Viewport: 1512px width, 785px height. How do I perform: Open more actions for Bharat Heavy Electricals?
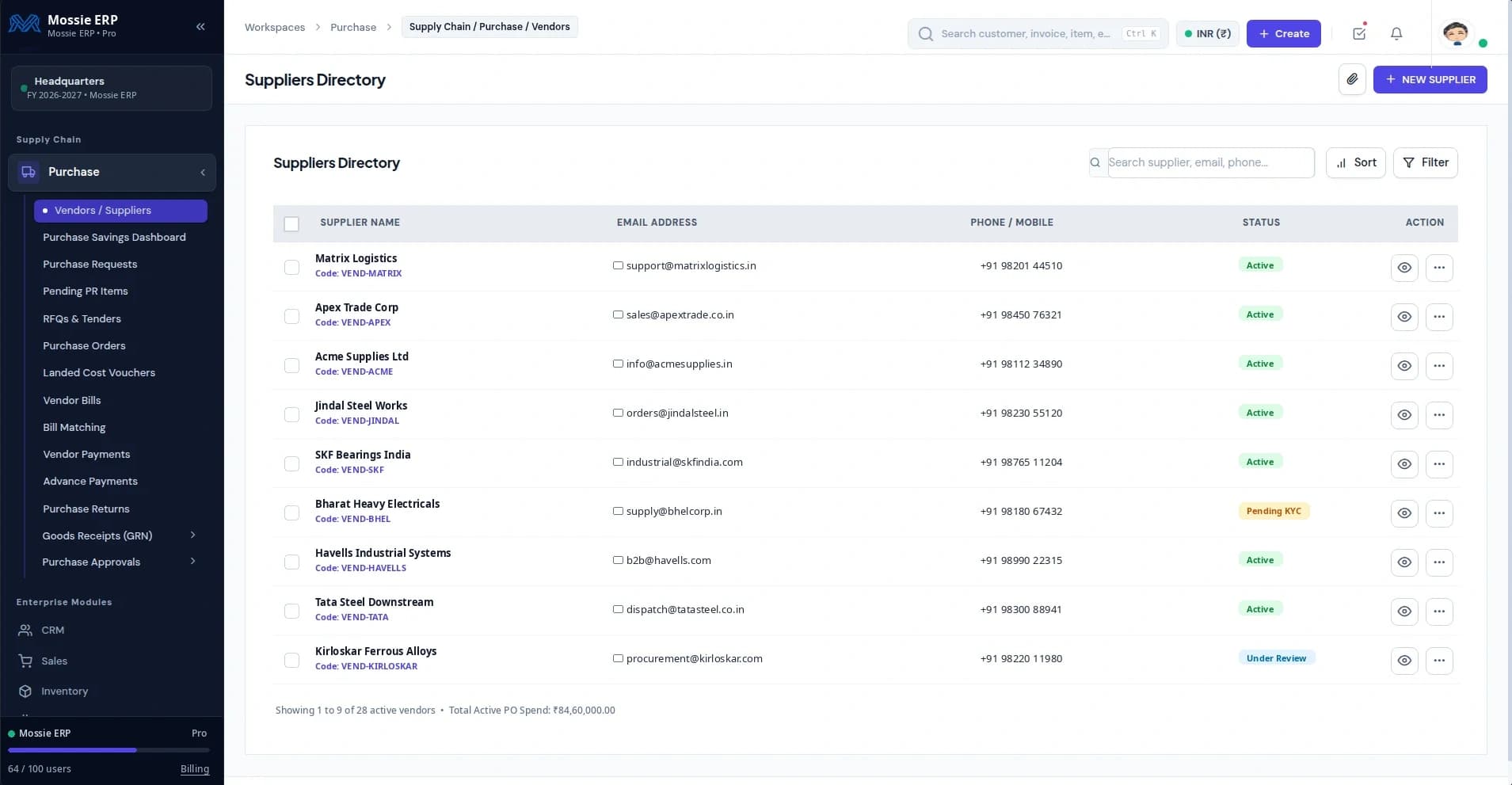point(1439,513)
